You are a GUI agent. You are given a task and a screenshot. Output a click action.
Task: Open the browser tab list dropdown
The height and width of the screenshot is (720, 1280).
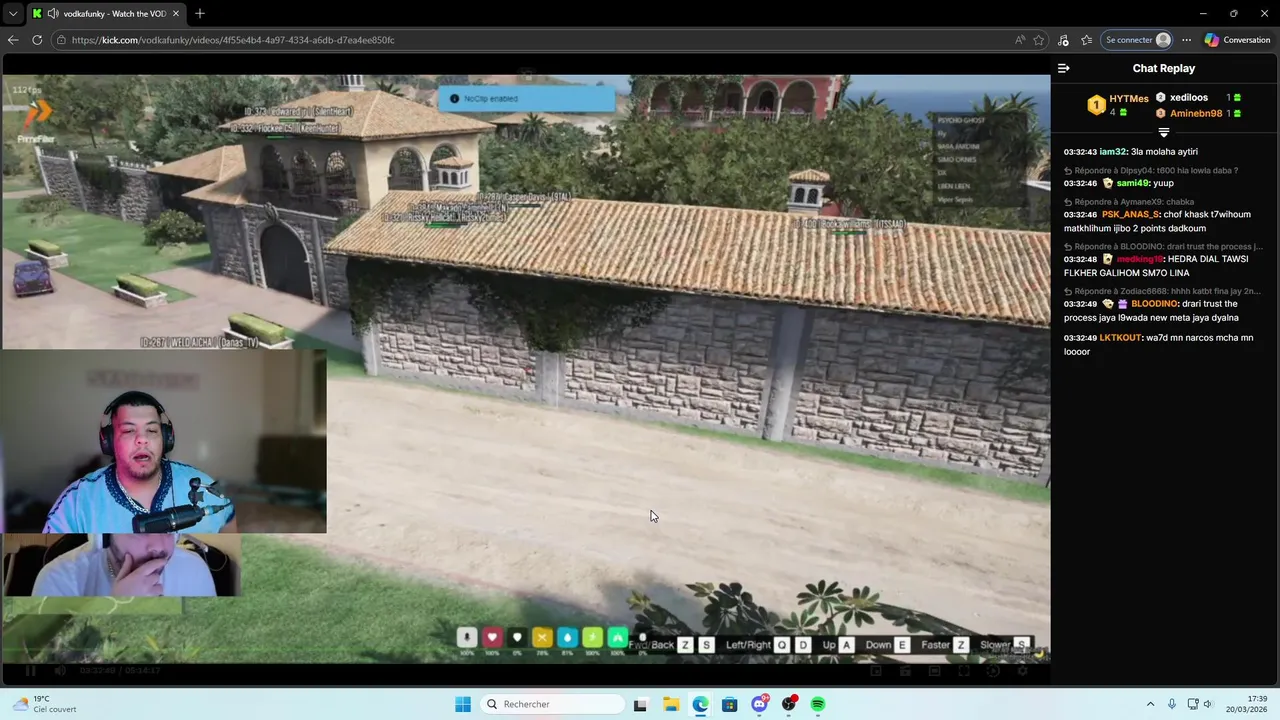pyautogui.click(x=13, y=14)
